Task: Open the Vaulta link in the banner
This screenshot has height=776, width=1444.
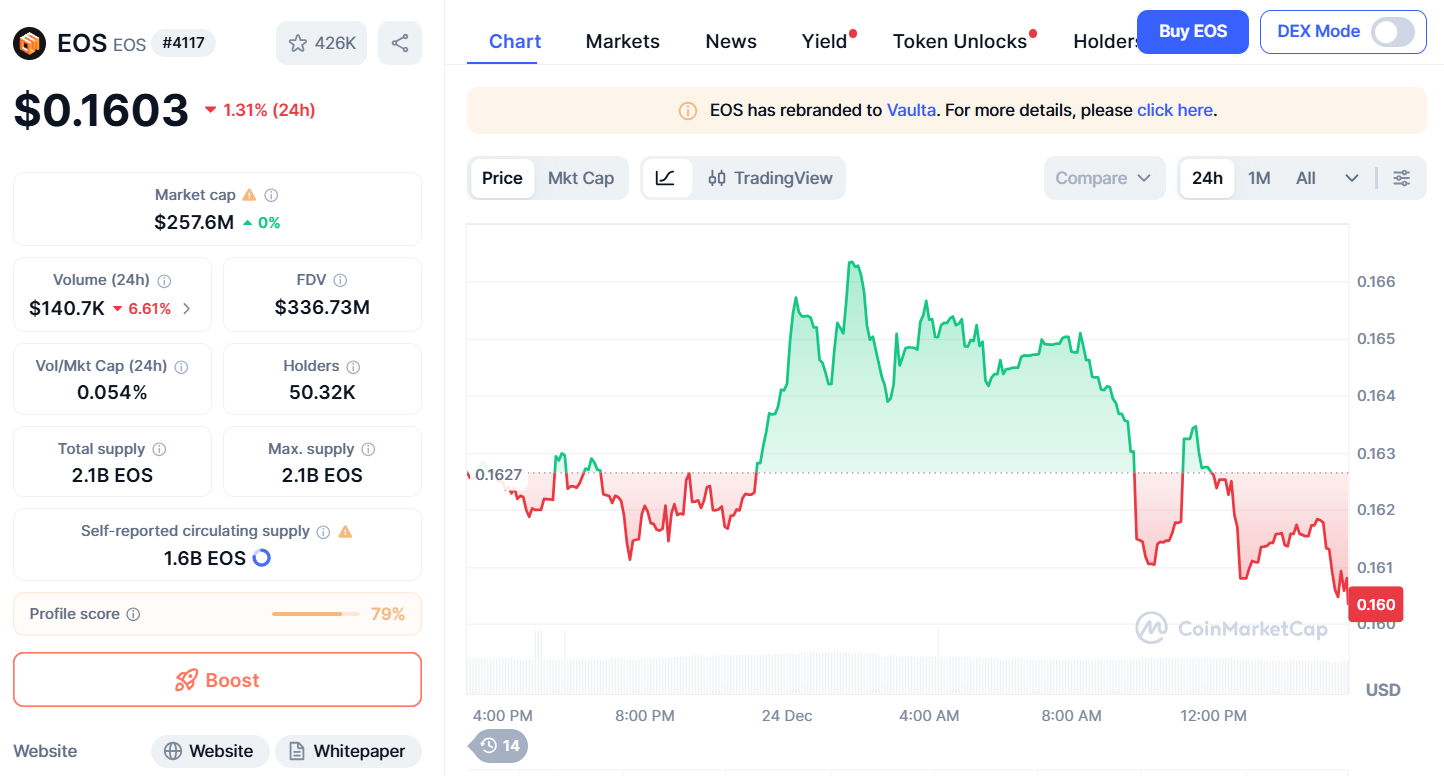Action: 911,110
